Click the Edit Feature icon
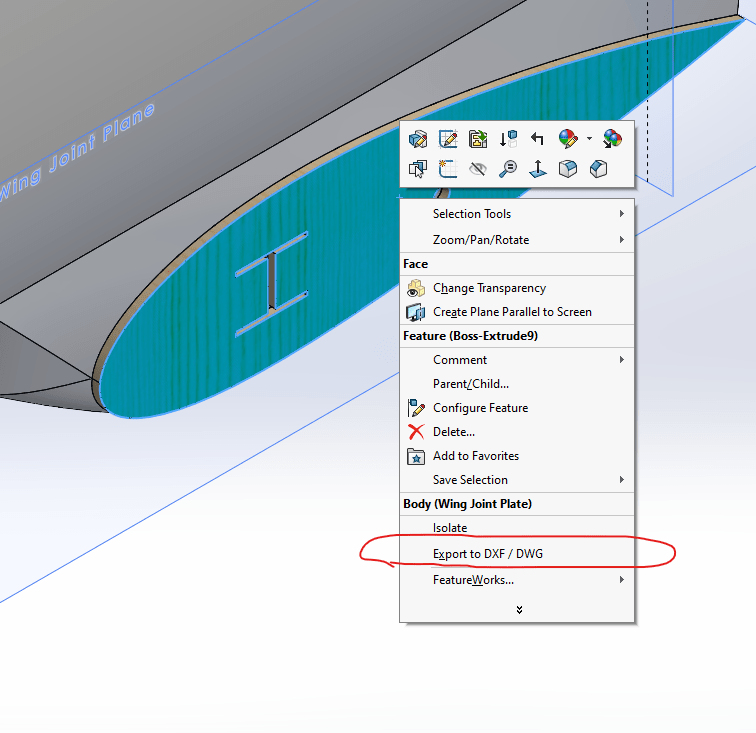Viewport: 756px width, 733px height. point(418,139)
